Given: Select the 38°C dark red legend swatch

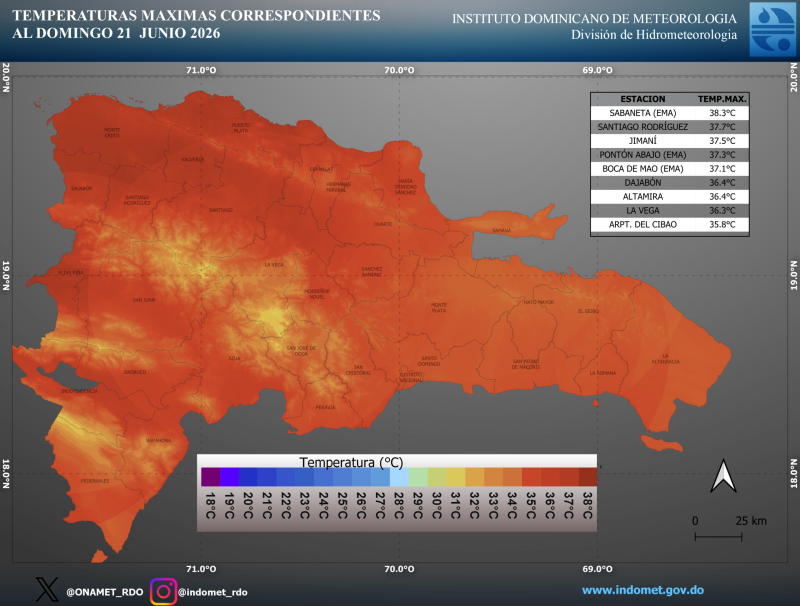Looking at the screenshot, I should tap(588, 477).
